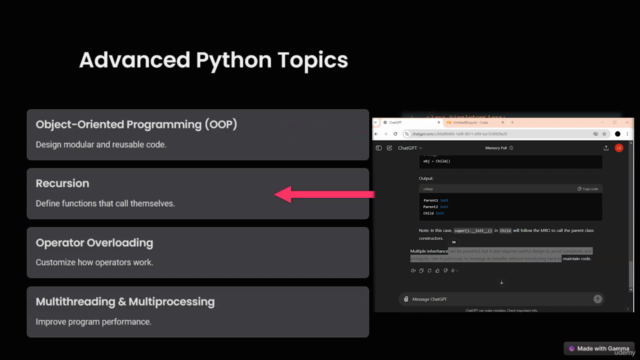Select the Recursion card heading
640x360 pixels.
coord(62,184)
